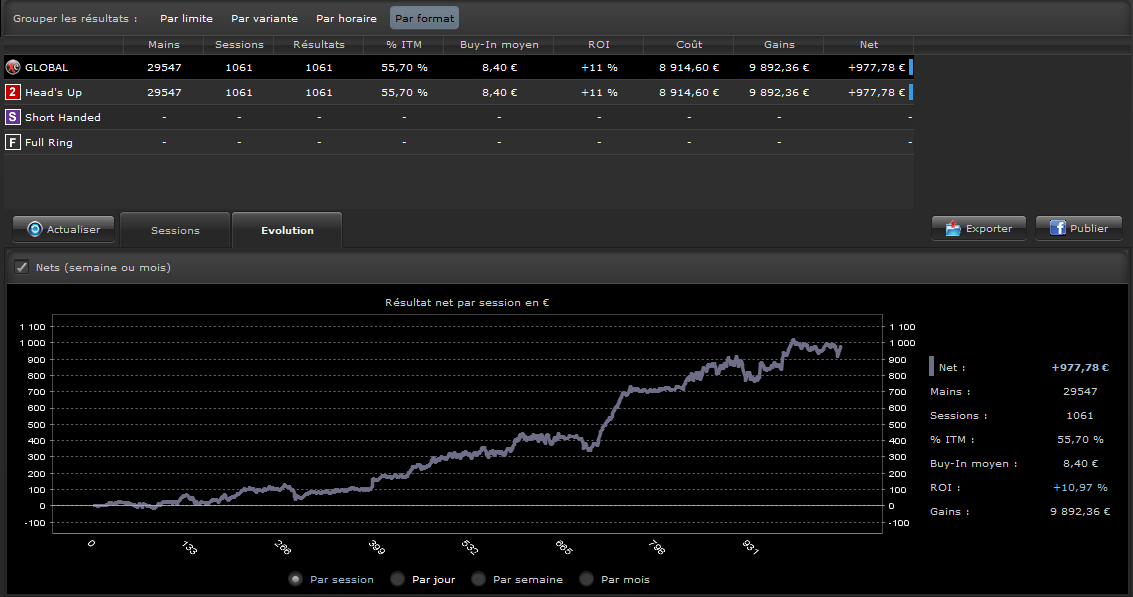Select the Par jour radio button

click(x=397, y=579)
